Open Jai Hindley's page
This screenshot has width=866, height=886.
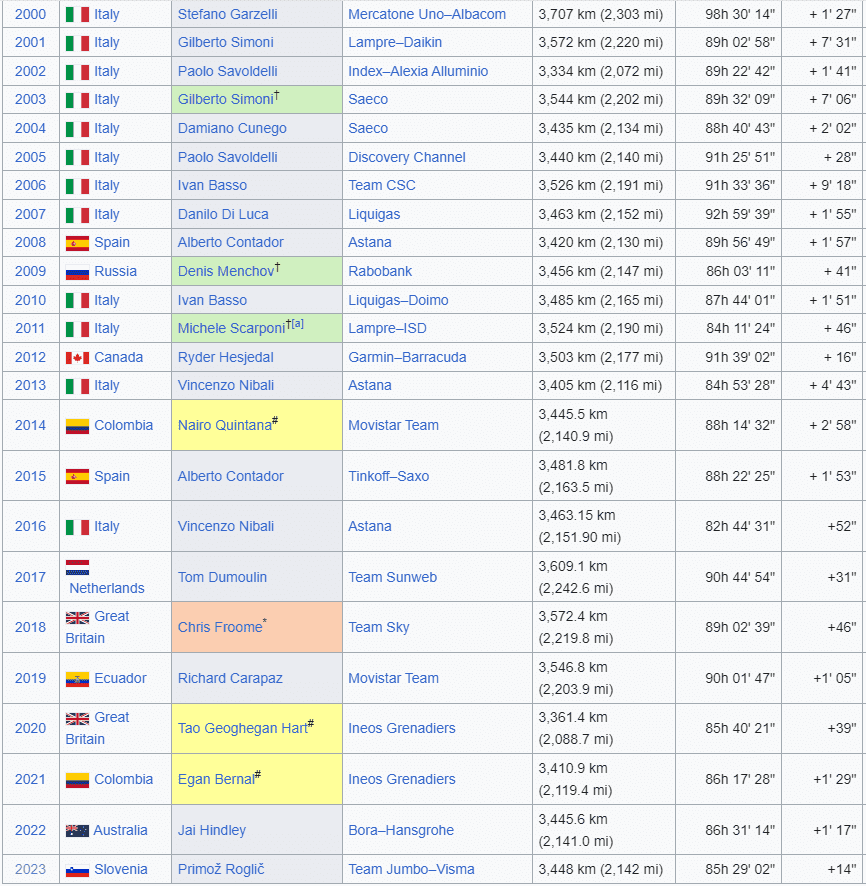tap(212, 831)
